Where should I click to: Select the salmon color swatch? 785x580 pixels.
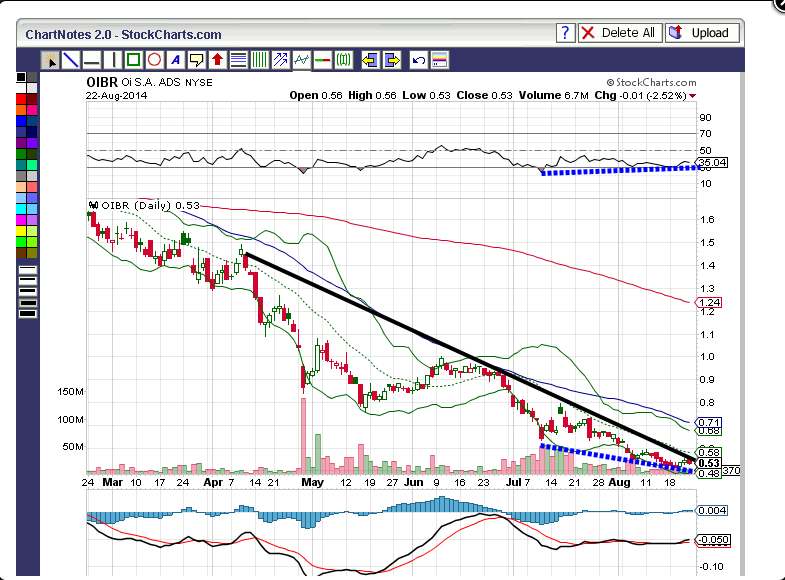pyautogui.click(x=32, y=187)
